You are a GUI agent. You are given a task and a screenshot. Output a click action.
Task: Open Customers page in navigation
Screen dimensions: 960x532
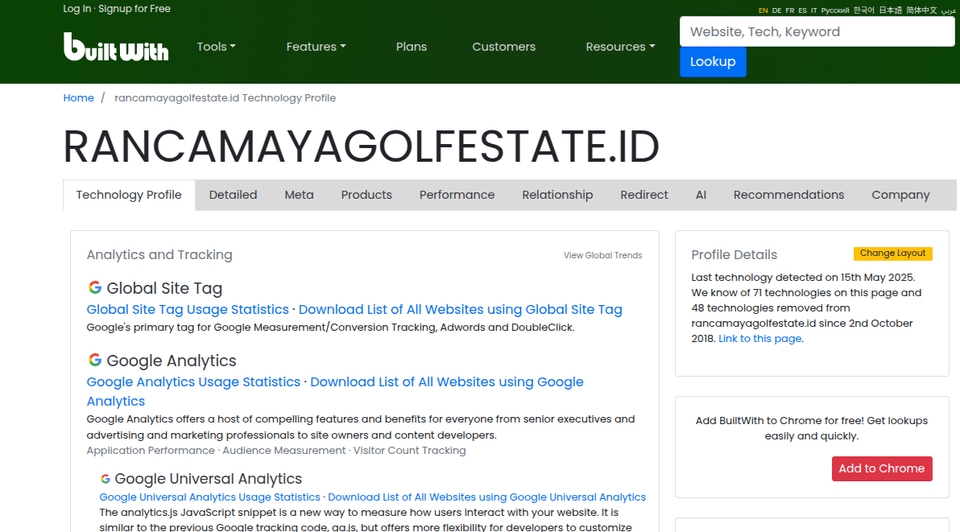pyautogui.click(x=504, y=47)
